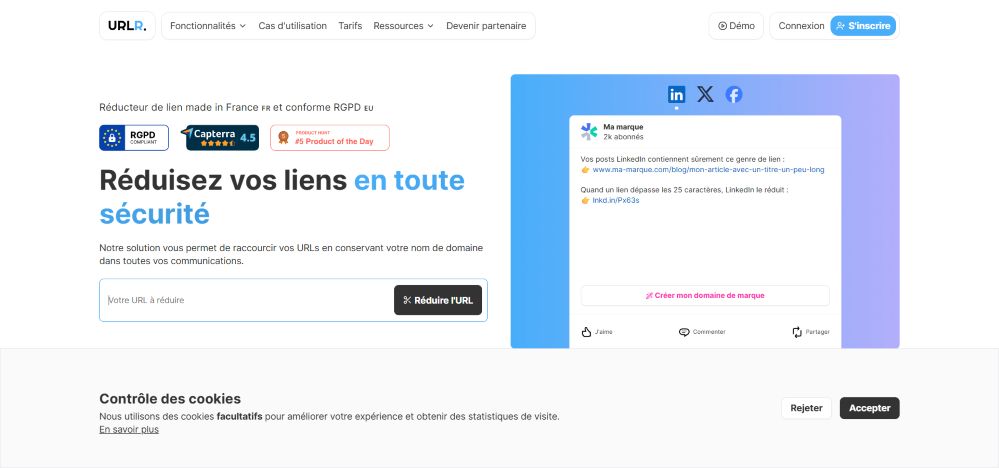Click Créer mon domaine de marque button

coord(705,295)
